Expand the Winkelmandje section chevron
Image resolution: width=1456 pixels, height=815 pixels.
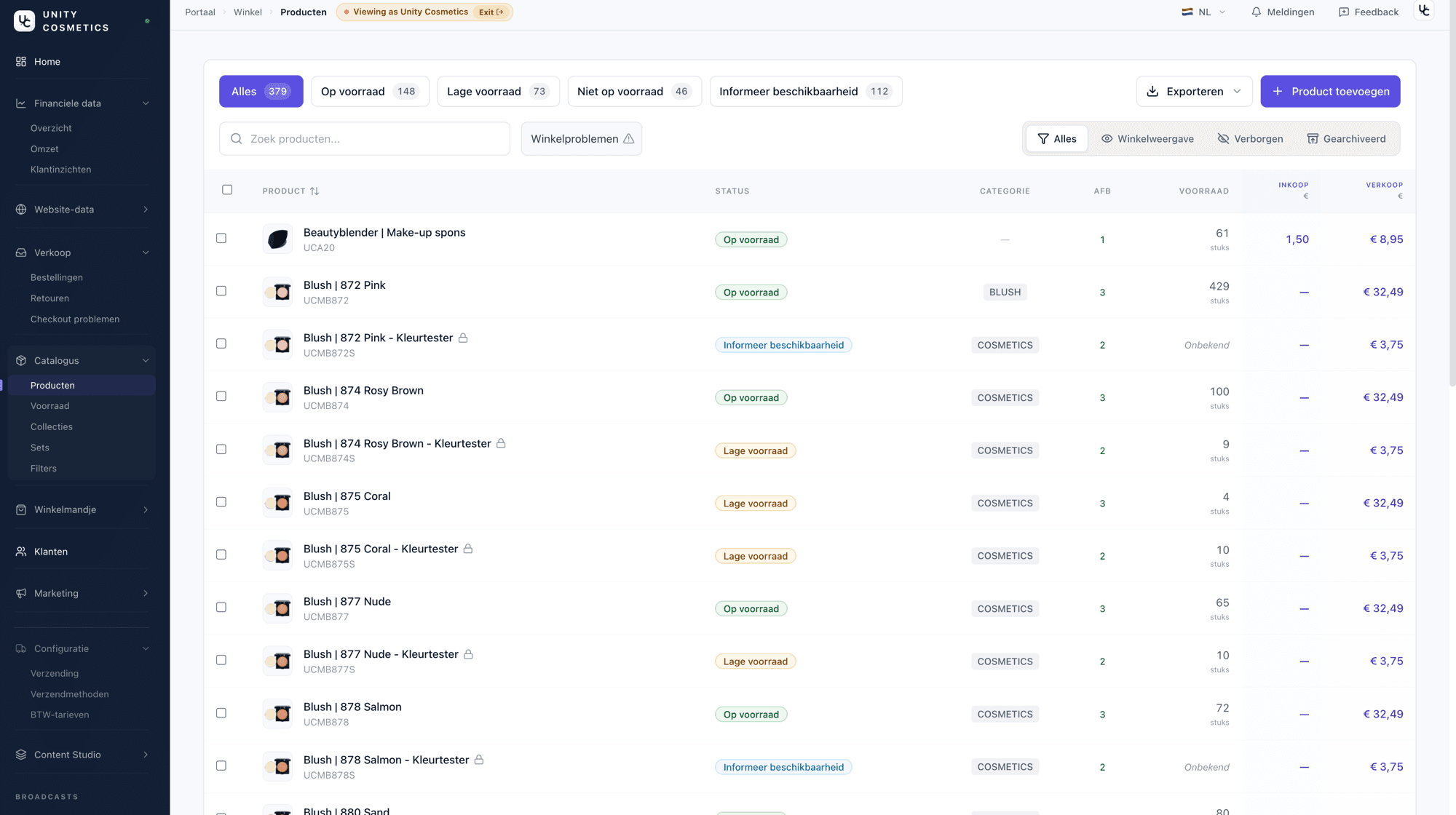[146, 510]
